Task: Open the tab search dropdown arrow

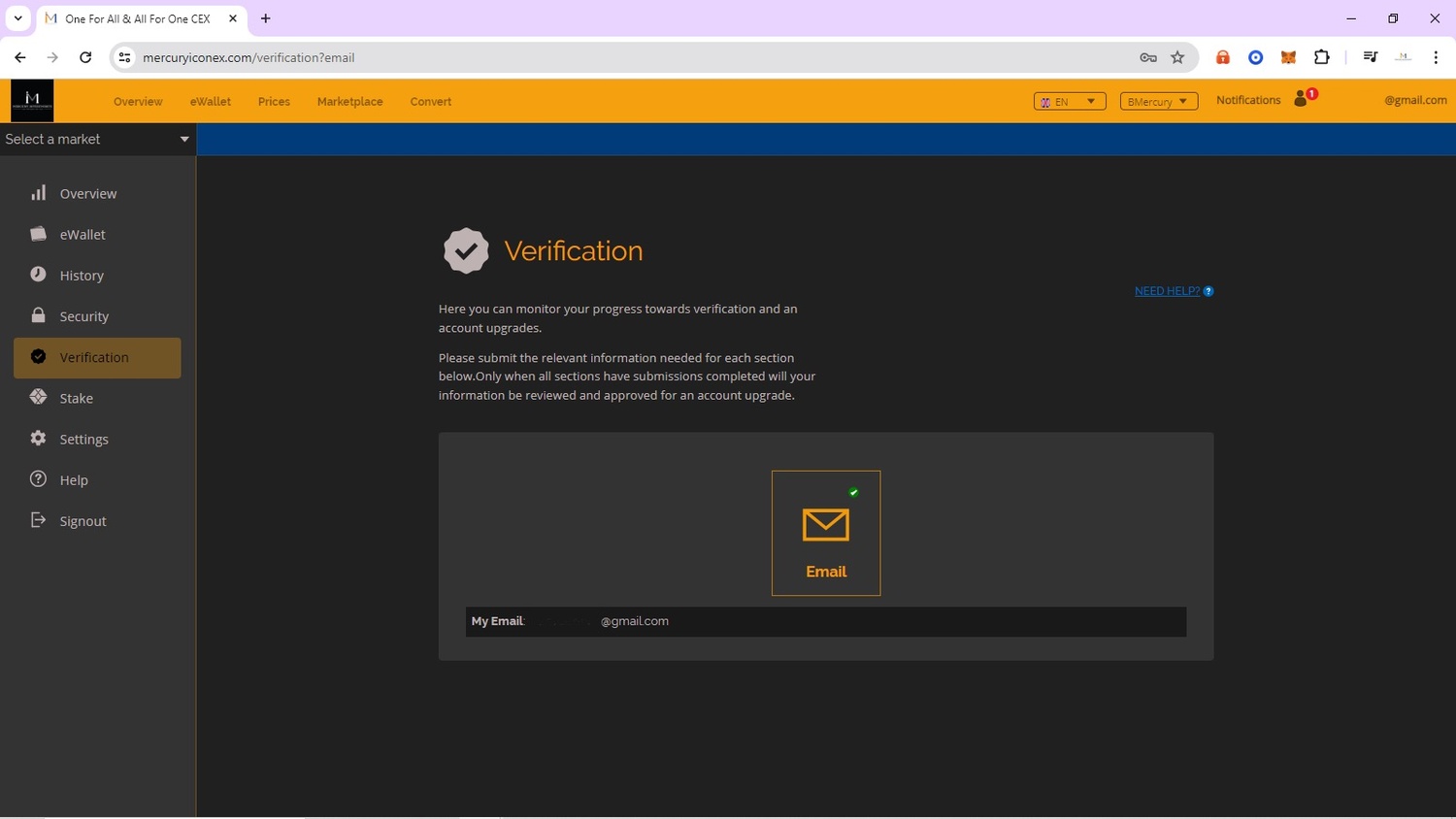Action: coord(17,18)
